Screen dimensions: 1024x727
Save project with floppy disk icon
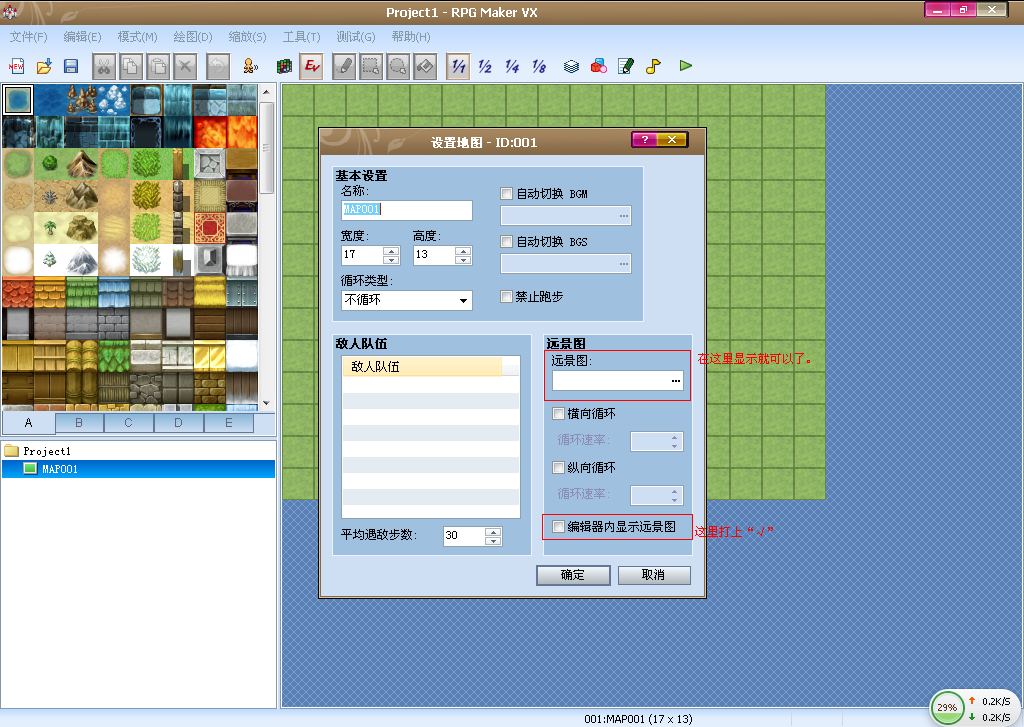tap(71, 66)
